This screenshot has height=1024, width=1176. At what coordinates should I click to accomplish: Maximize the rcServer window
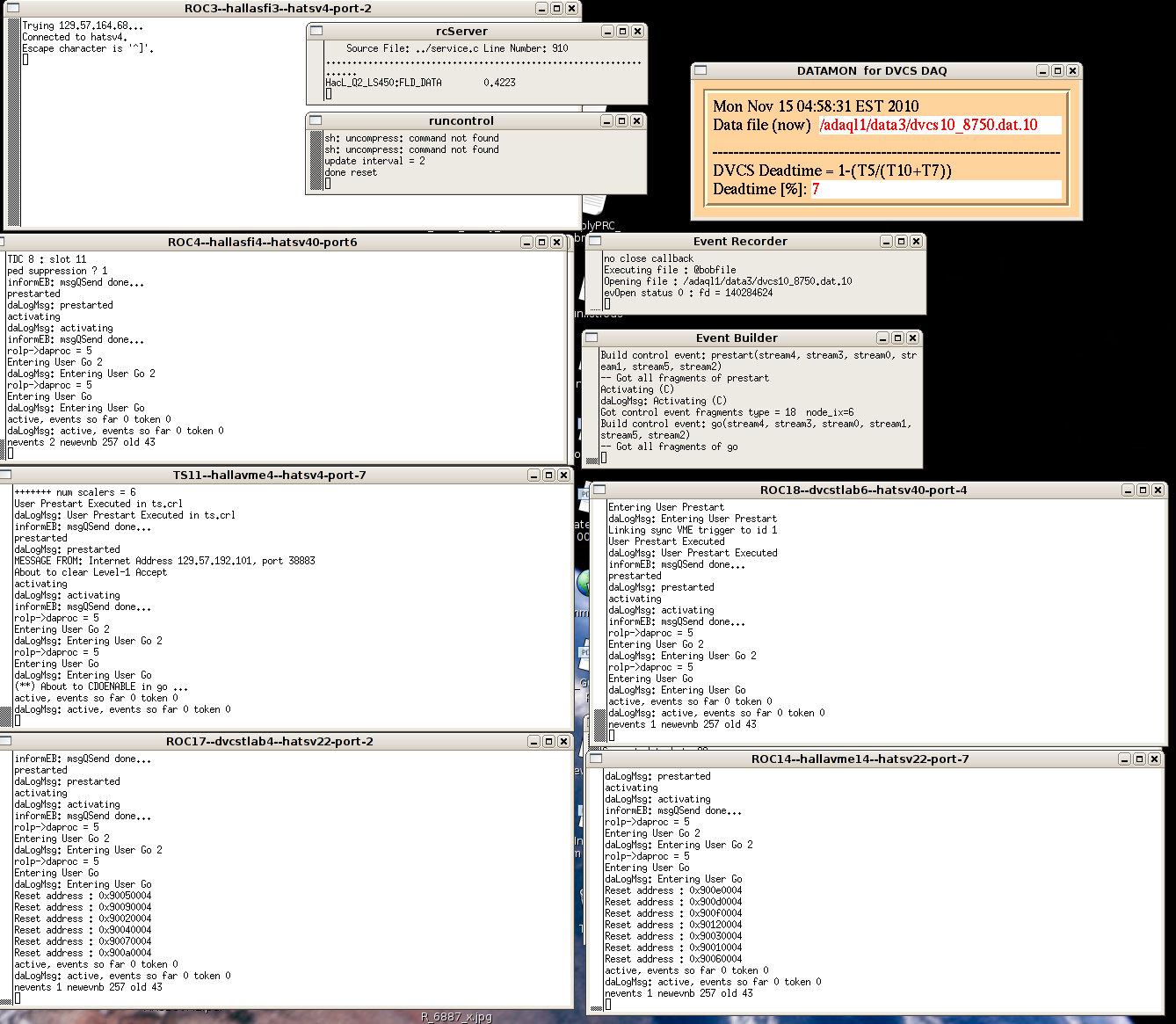tap(622, 31)
